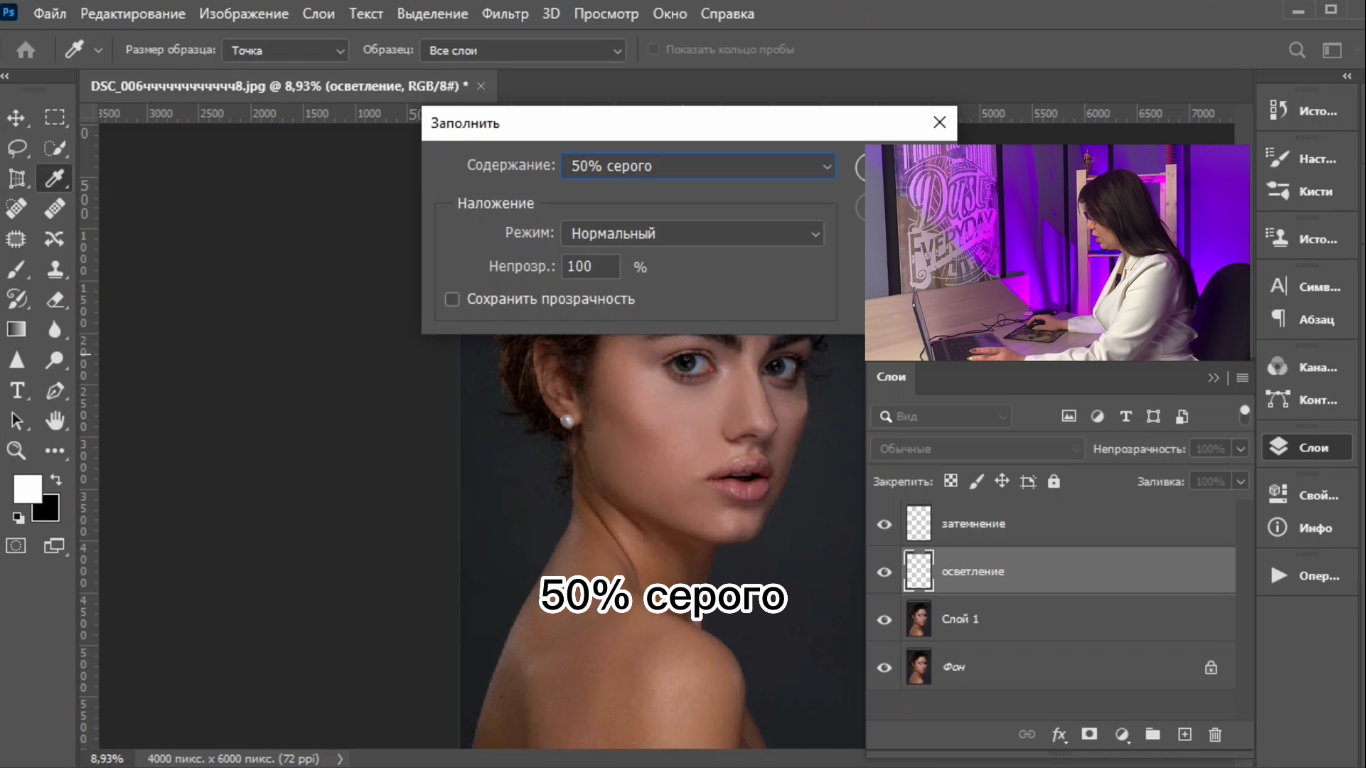
Task: Open the Файл menu
Action: [x=50, y=14]
